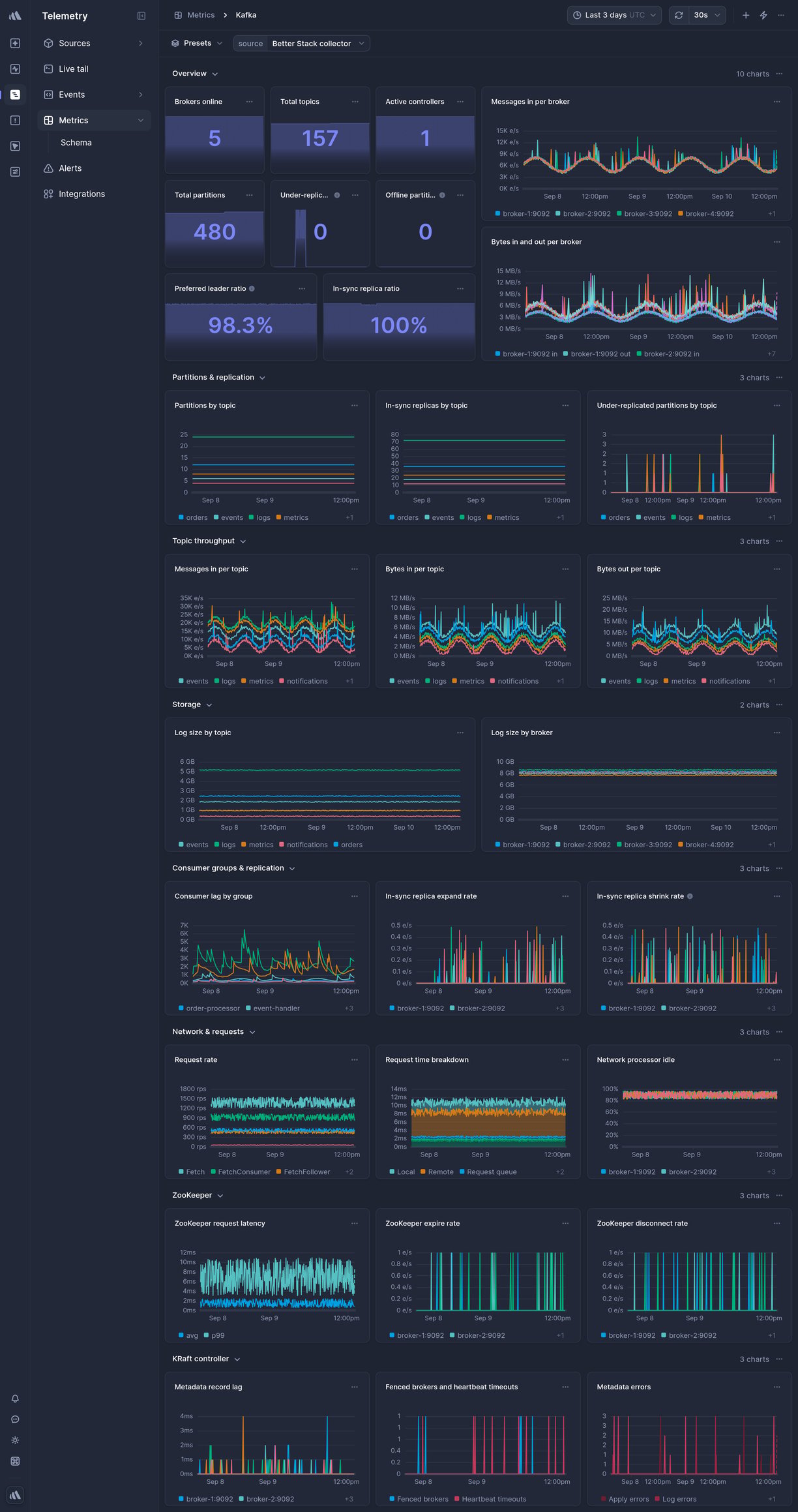Image resolution: width=798 pixels, height=1512 pixels.
Task: Open Total topics chart options menu
Action: (x=355, y=102)
